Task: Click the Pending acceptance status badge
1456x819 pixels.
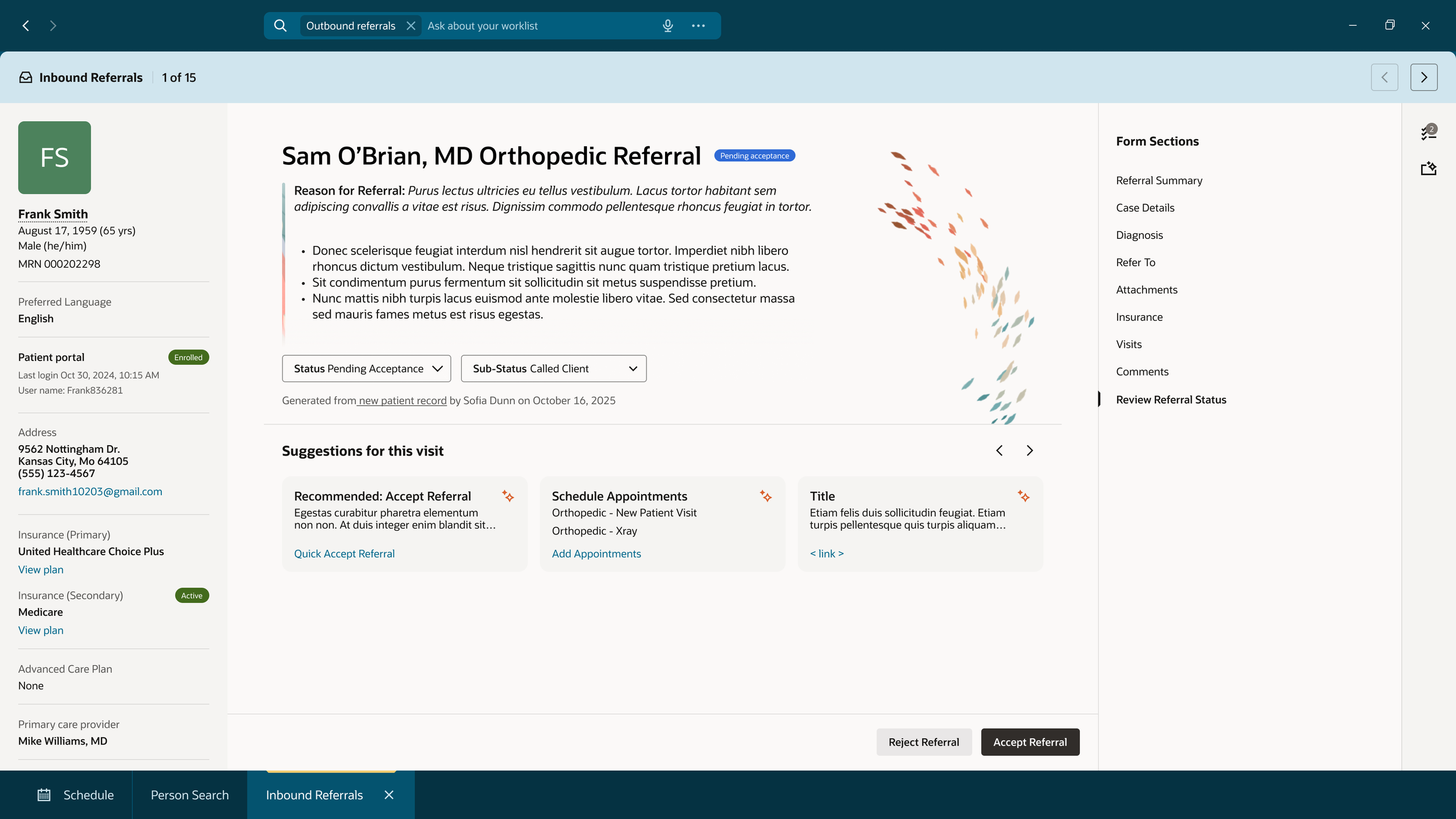Action: pos(754,156)
